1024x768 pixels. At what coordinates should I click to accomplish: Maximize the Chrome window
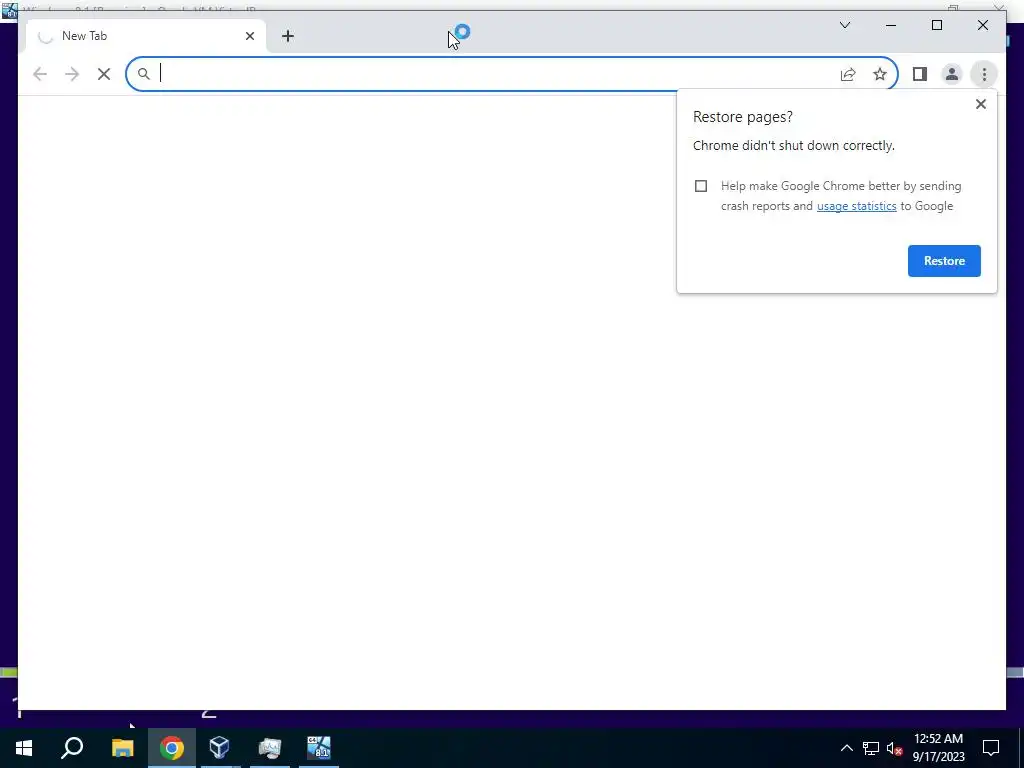(936, 25)
